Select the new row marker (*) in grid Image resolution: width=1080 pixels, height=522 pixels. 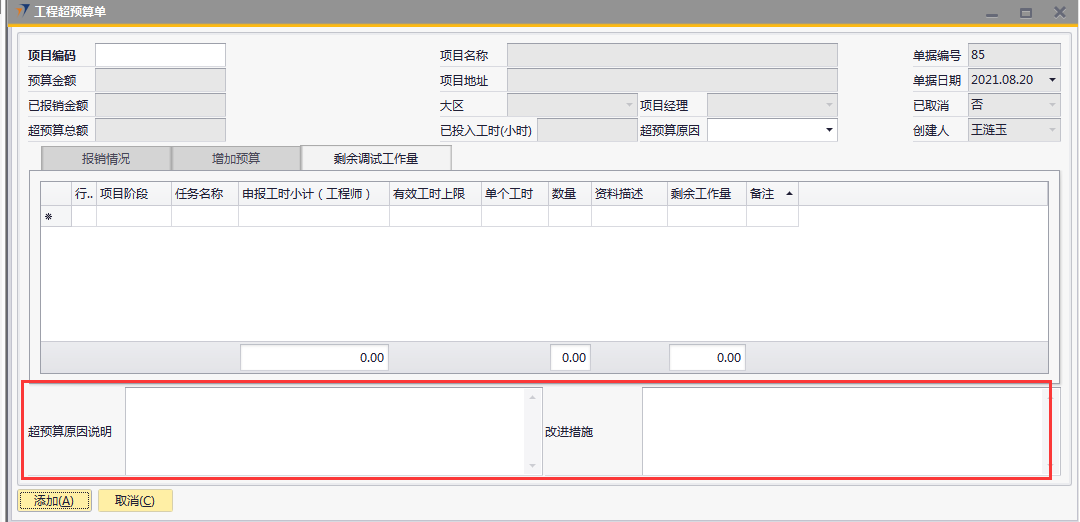click(48, 217)
